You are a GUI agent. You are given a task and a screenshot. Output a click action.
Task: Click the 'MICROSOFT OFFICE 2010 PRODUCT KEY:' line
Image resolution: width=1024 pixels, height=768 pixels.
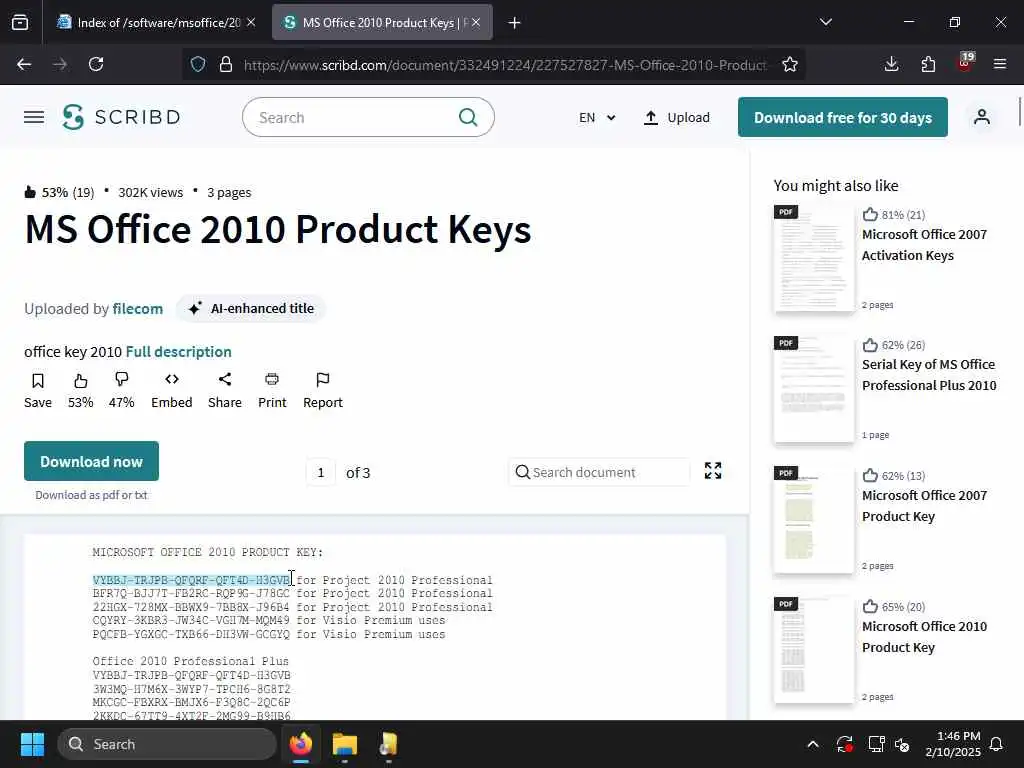coord(208,552)
